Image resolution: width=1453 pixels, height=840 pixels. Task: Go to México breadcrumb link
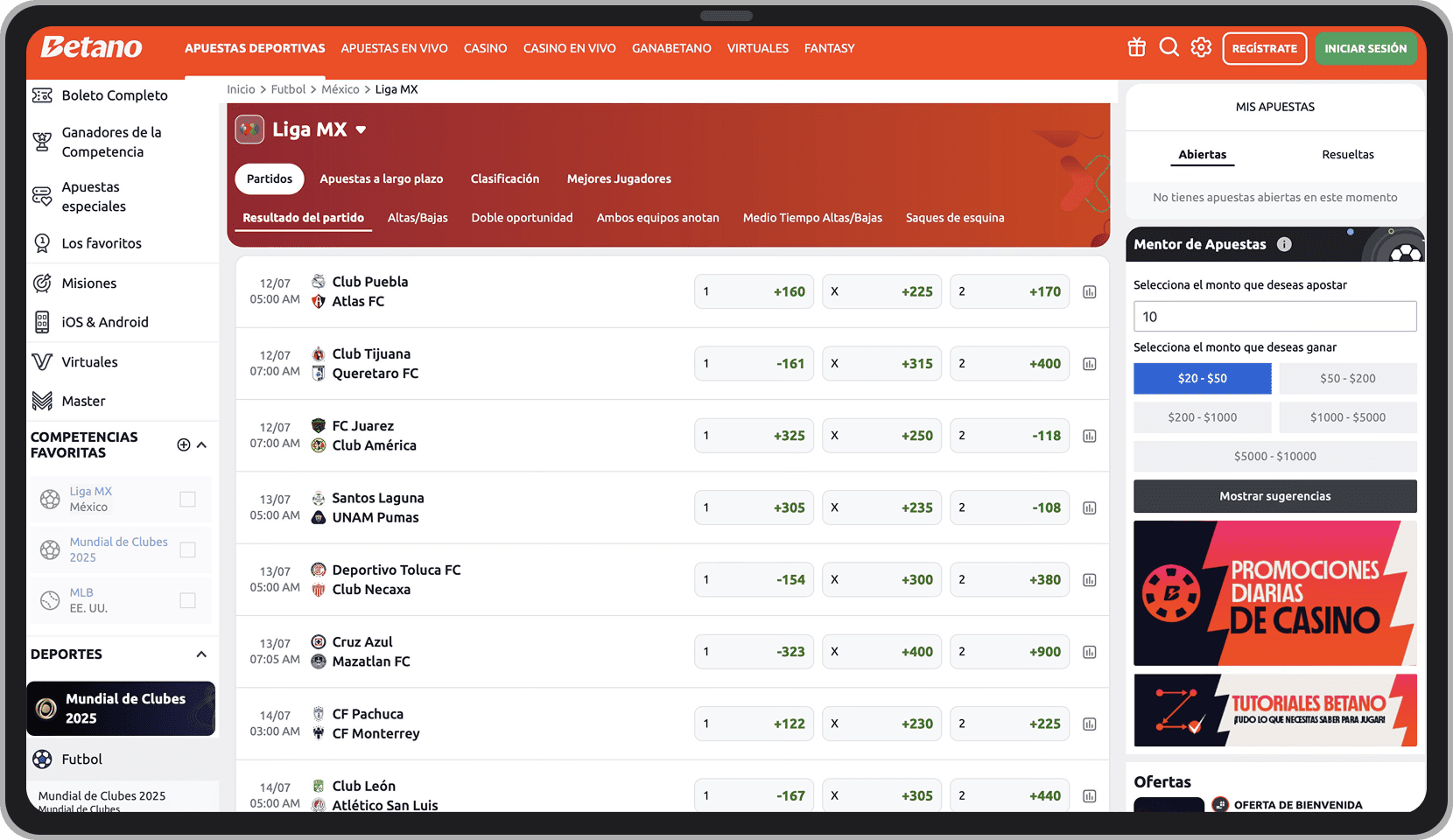point(340,89)
